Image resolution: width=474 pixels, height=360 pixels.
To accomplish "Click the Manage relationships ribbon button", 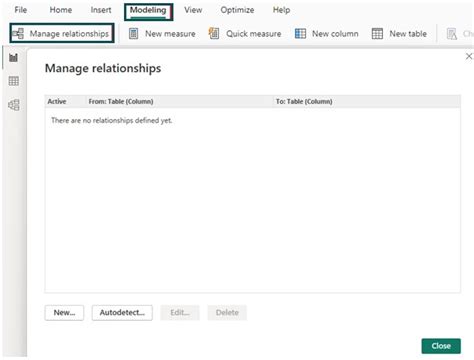I will (x=62, y=33).
